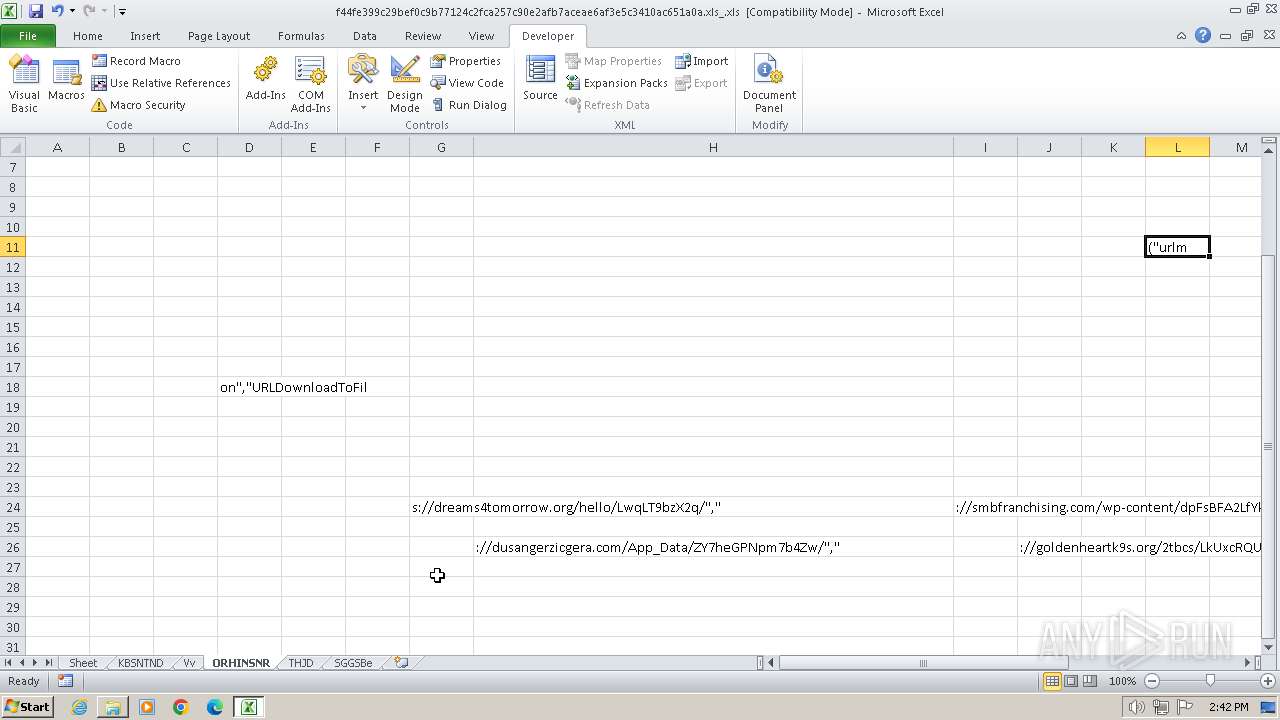The width and height of the screenshot is (1280, 720).
Task: Select the Vv worksheet tab
Action: 189,663
